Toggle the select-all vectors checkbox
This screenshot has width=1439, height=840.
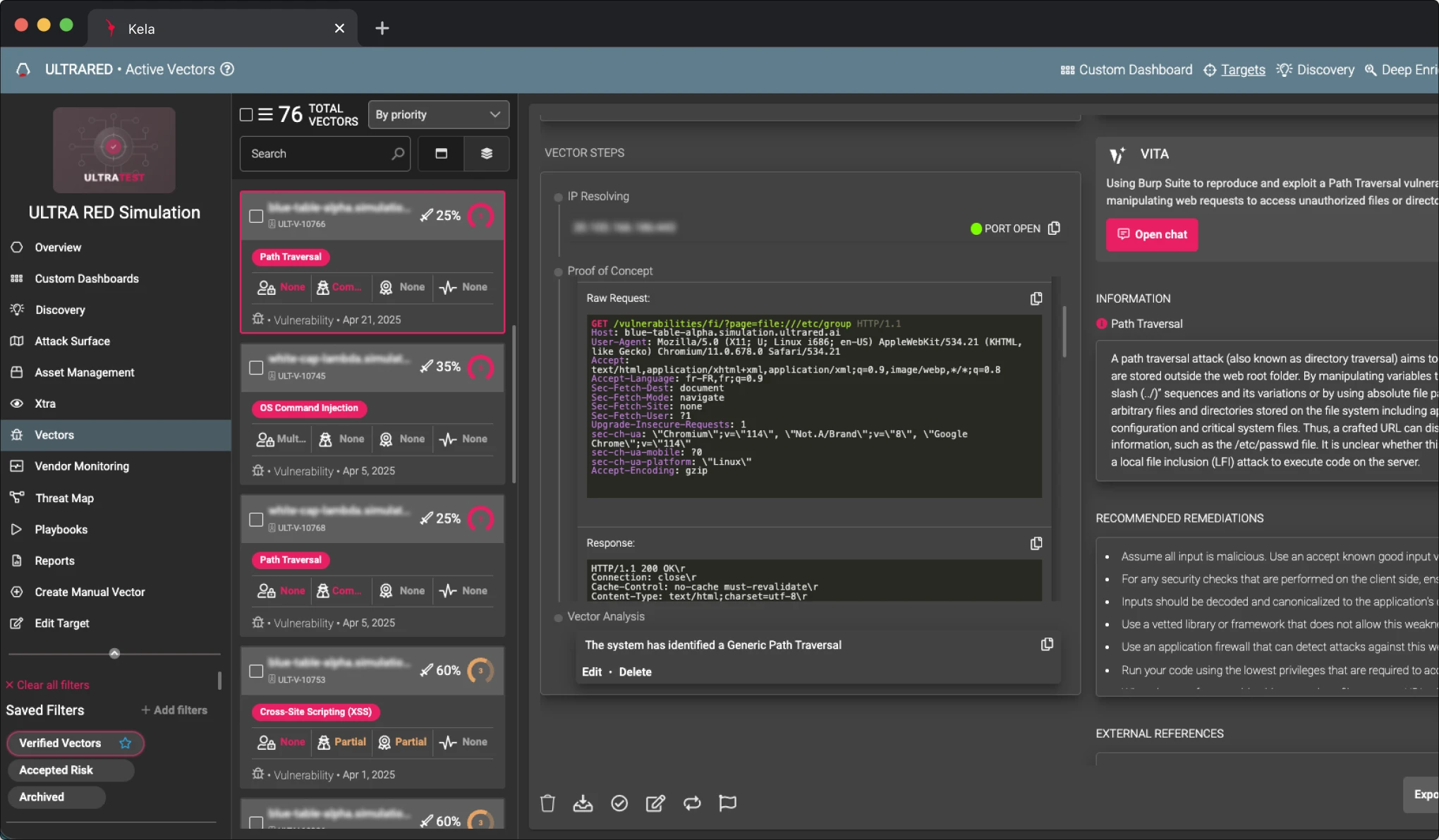pyautogui.click(x=246, y=114)
